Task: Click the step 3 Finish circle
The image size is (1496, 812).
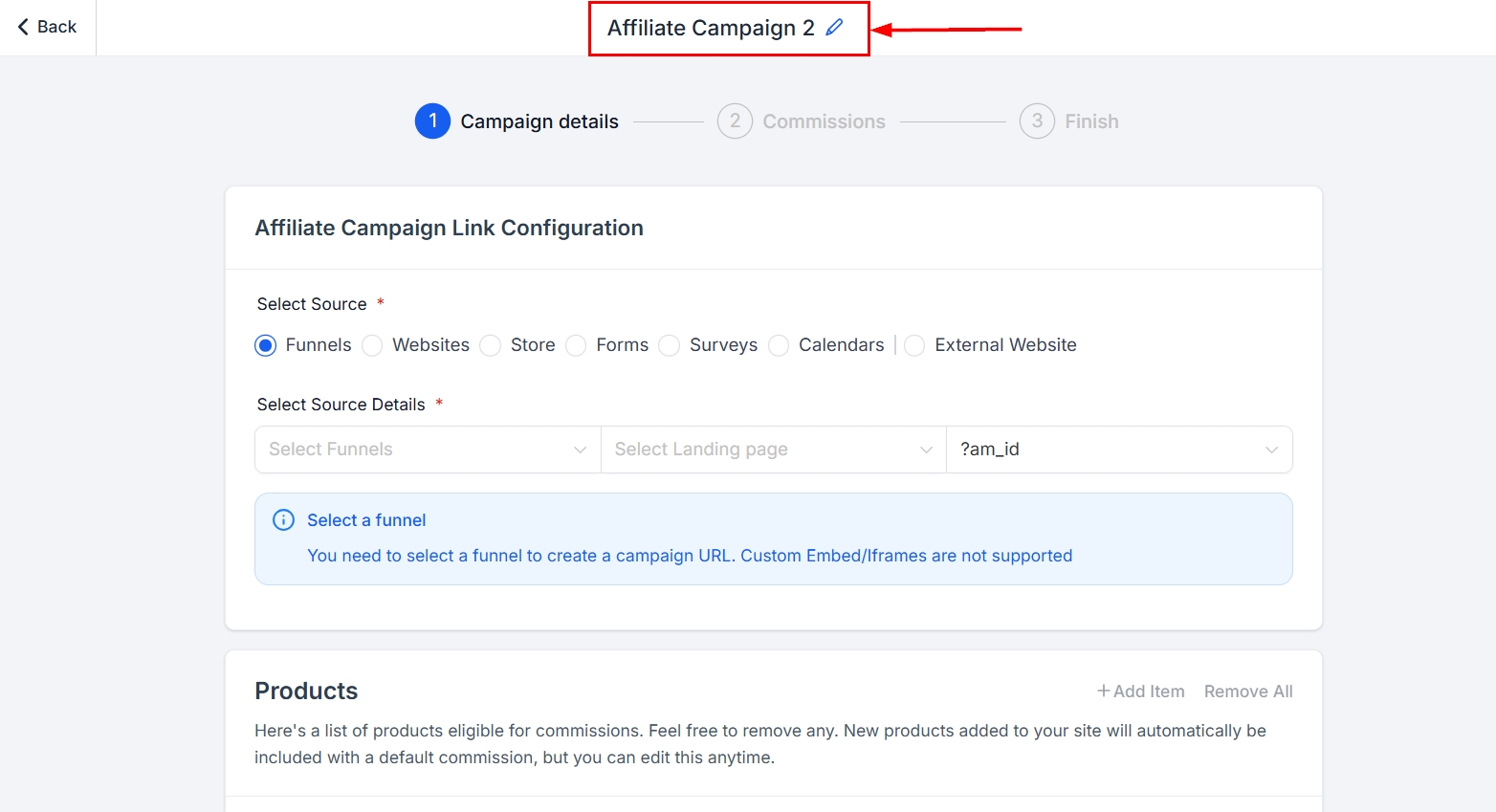Action: [1037, 121]
